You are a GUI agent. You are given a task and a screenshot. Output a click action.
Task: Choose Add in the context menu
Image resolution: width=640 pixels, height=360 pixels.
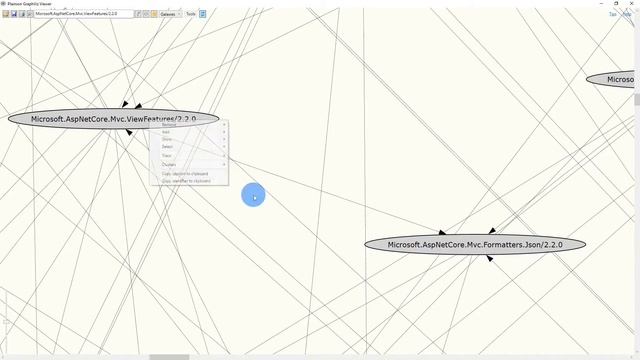(190, 132)
